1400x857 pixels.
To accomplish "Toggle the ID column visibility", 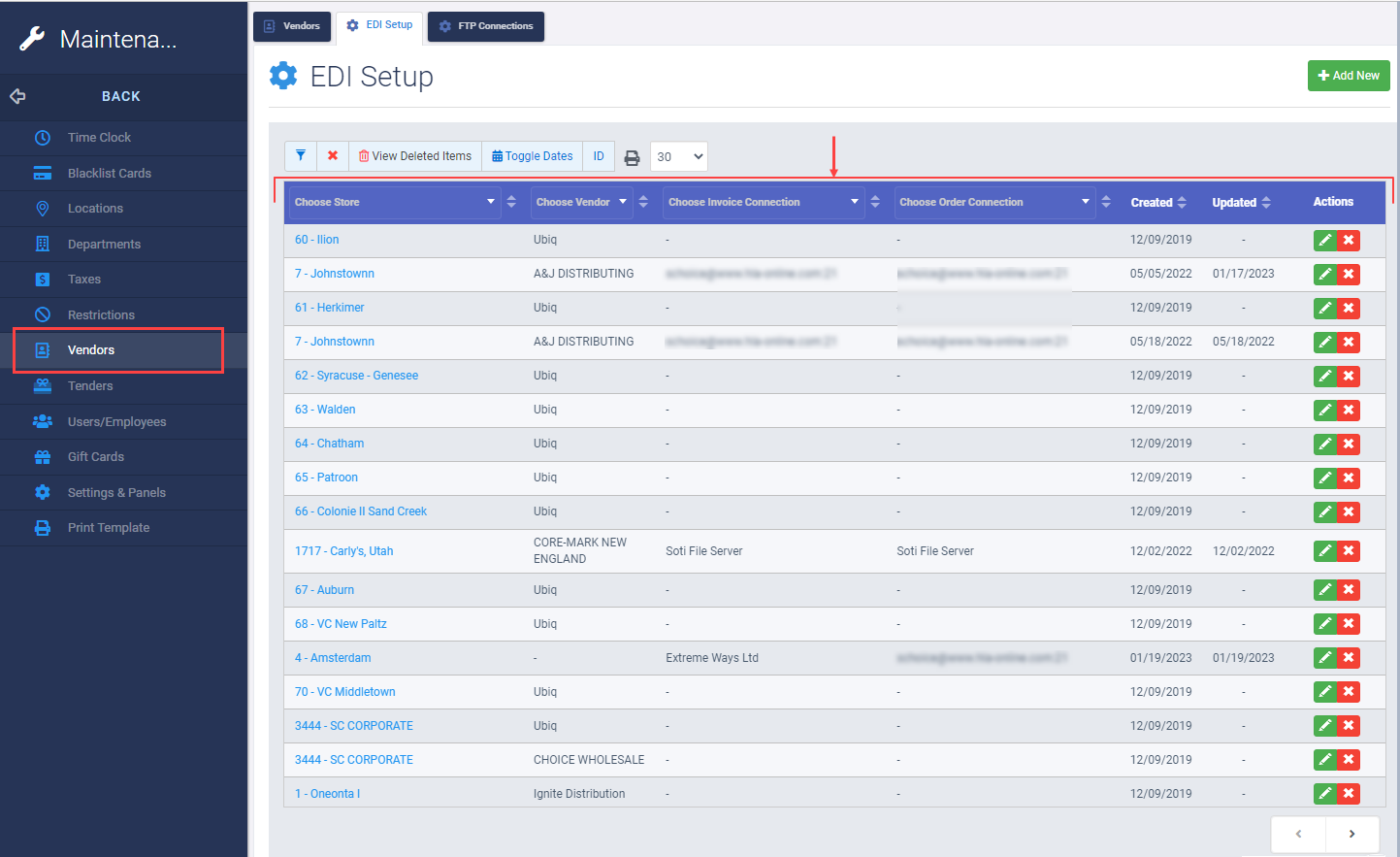I will pos(599,155).
